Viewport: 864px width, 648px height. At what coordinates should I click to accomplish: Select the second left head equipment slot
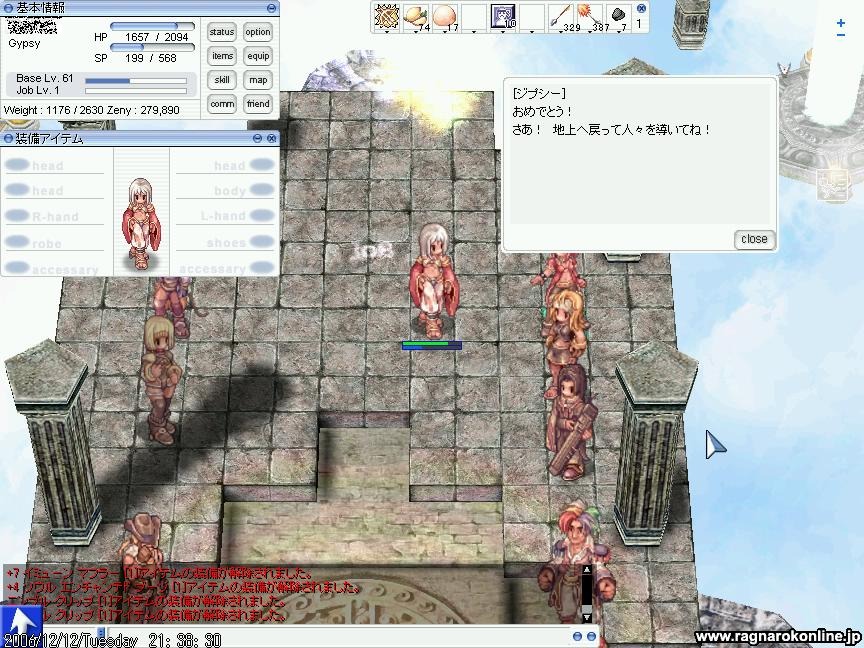[x=55, y=190]
